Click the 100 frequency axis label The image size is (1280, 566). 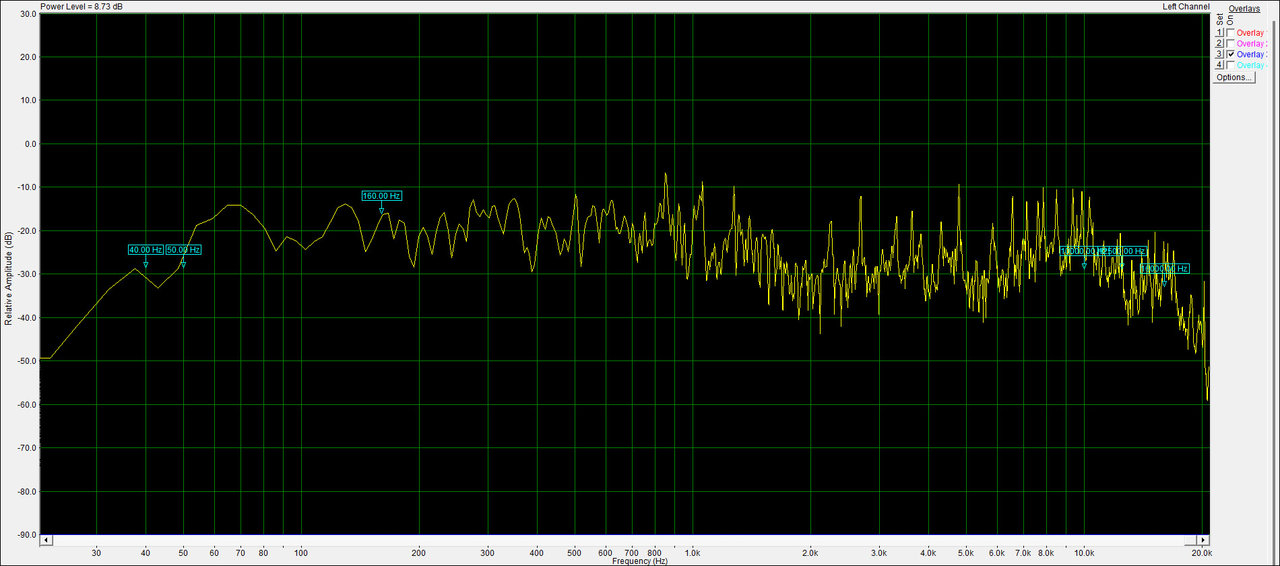299,552
